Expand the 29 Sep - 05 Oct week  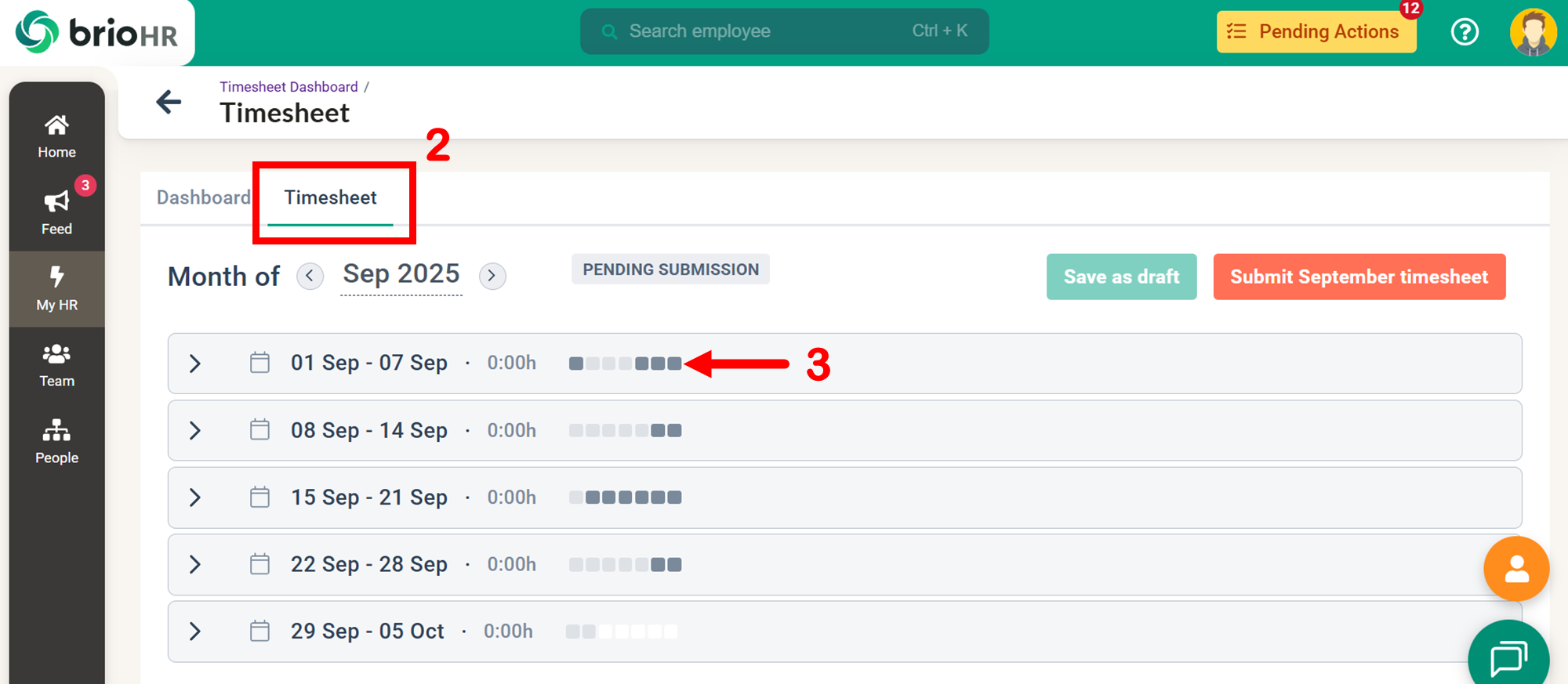pos(195,632)
